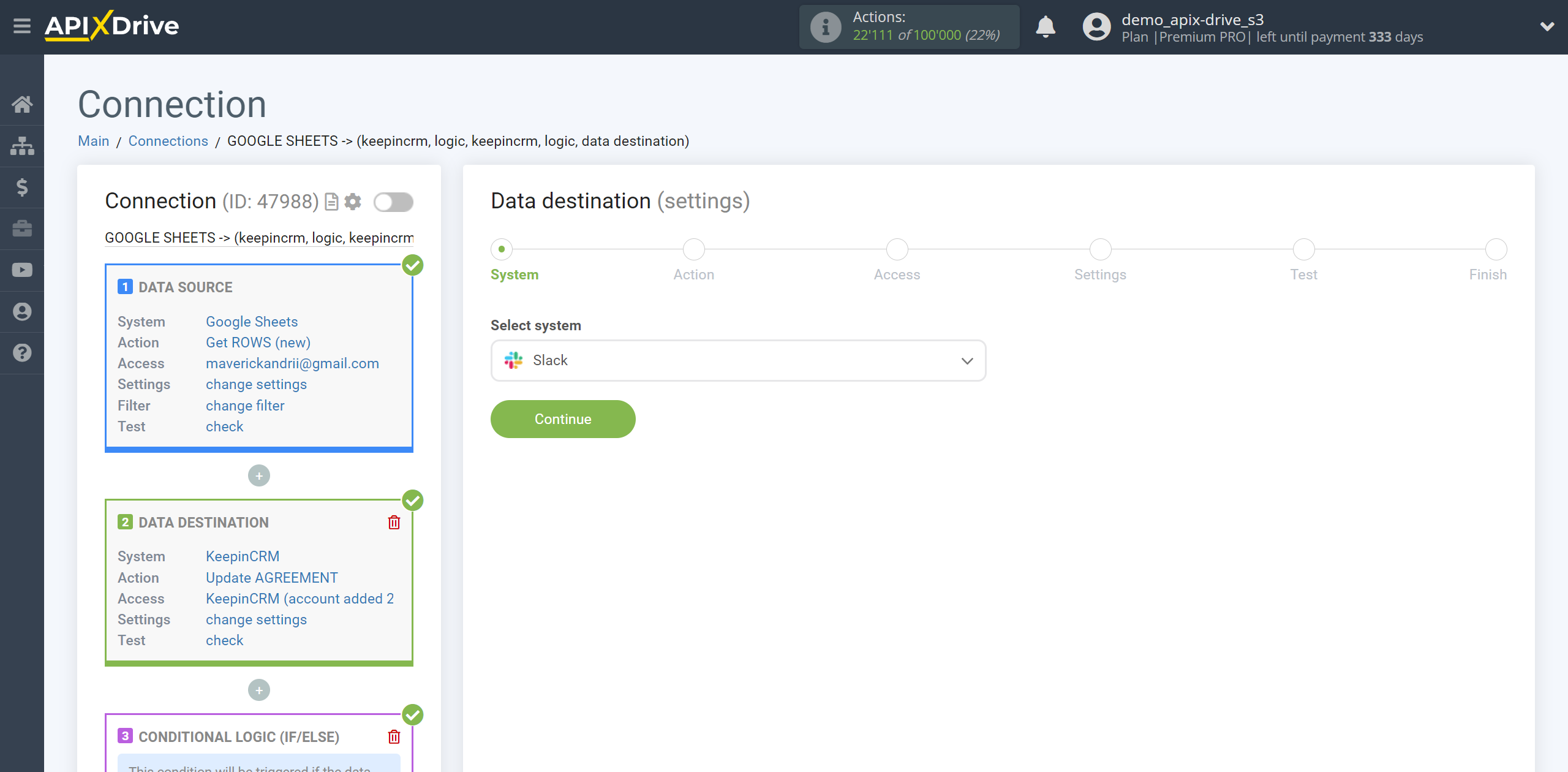Image resolution: width=1568 pixels, height=772 pixels.
Task: Select the Settings step in wizard
Action: coord(1101,249)
